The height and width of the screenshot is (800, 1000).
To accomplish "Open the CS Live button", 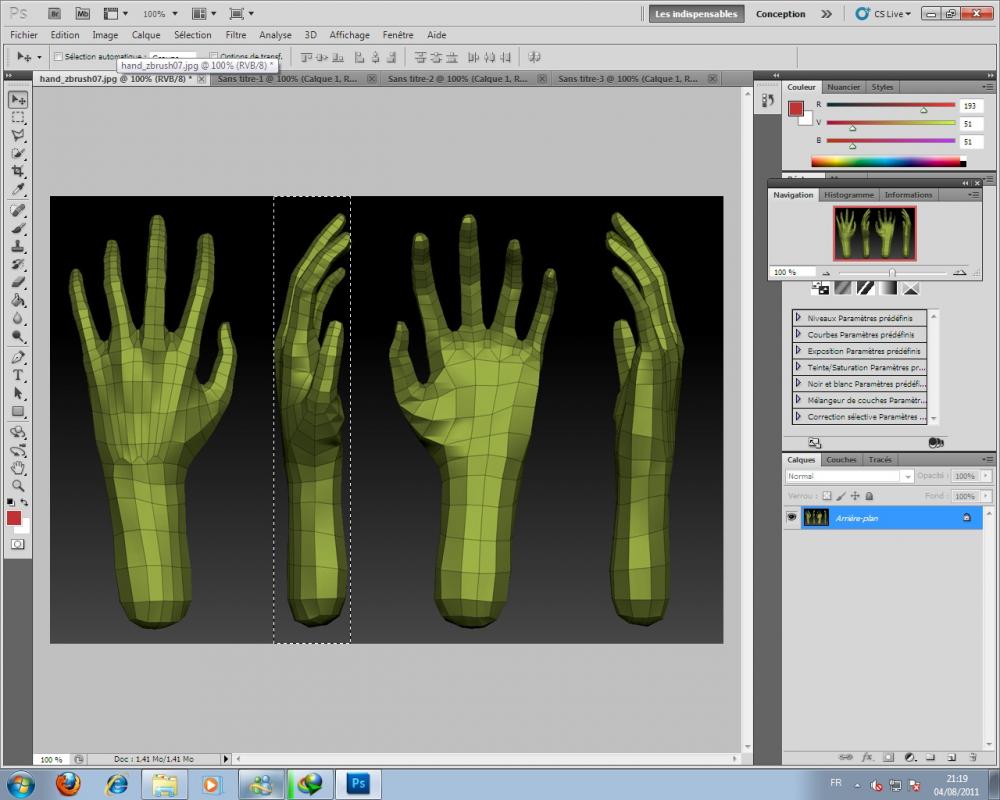I will [879, 14].
